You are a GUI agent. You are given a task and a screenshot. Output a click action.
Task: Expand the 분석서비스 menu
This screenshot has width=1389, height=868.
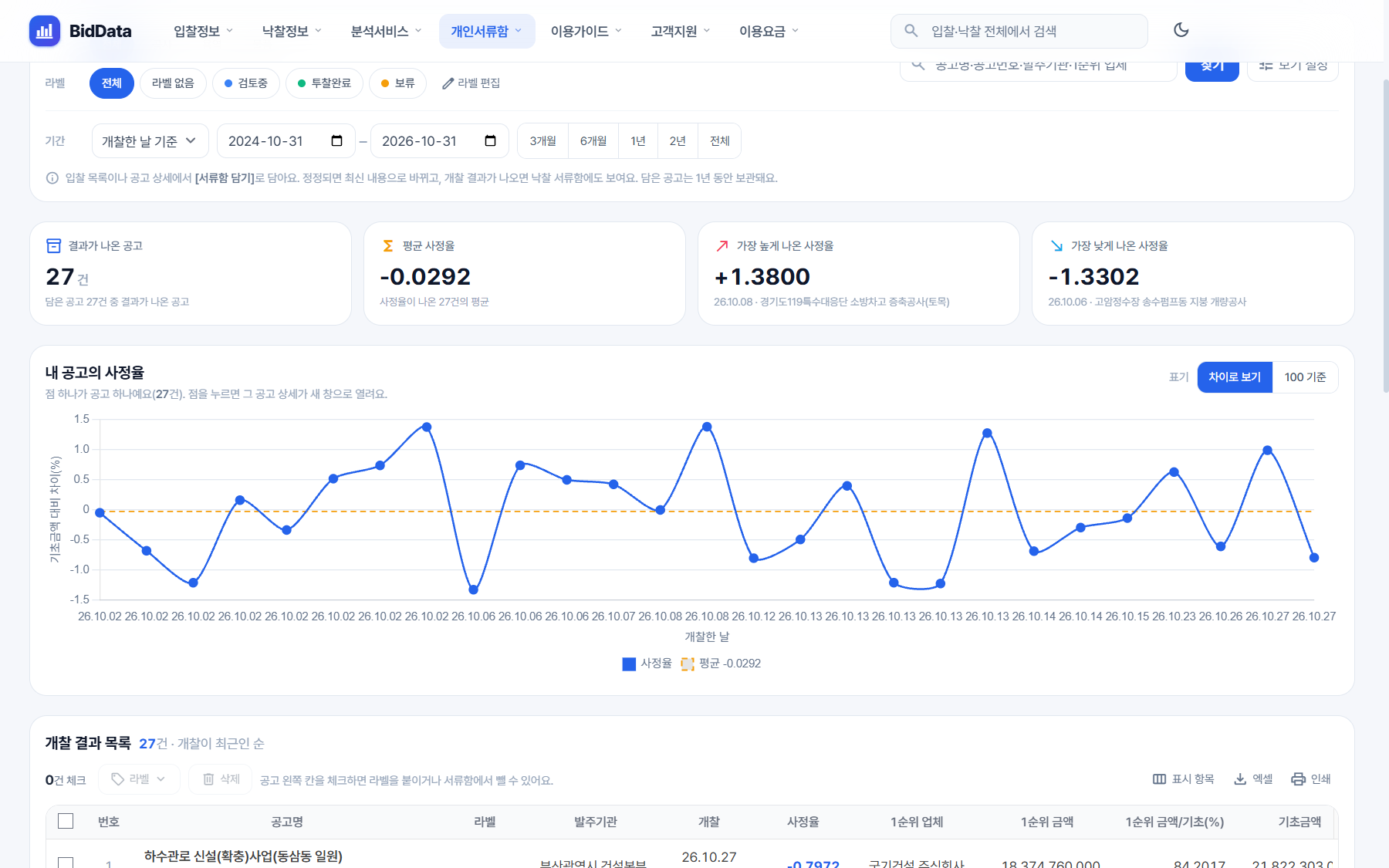pyautogui.click(x=386, y=31)
